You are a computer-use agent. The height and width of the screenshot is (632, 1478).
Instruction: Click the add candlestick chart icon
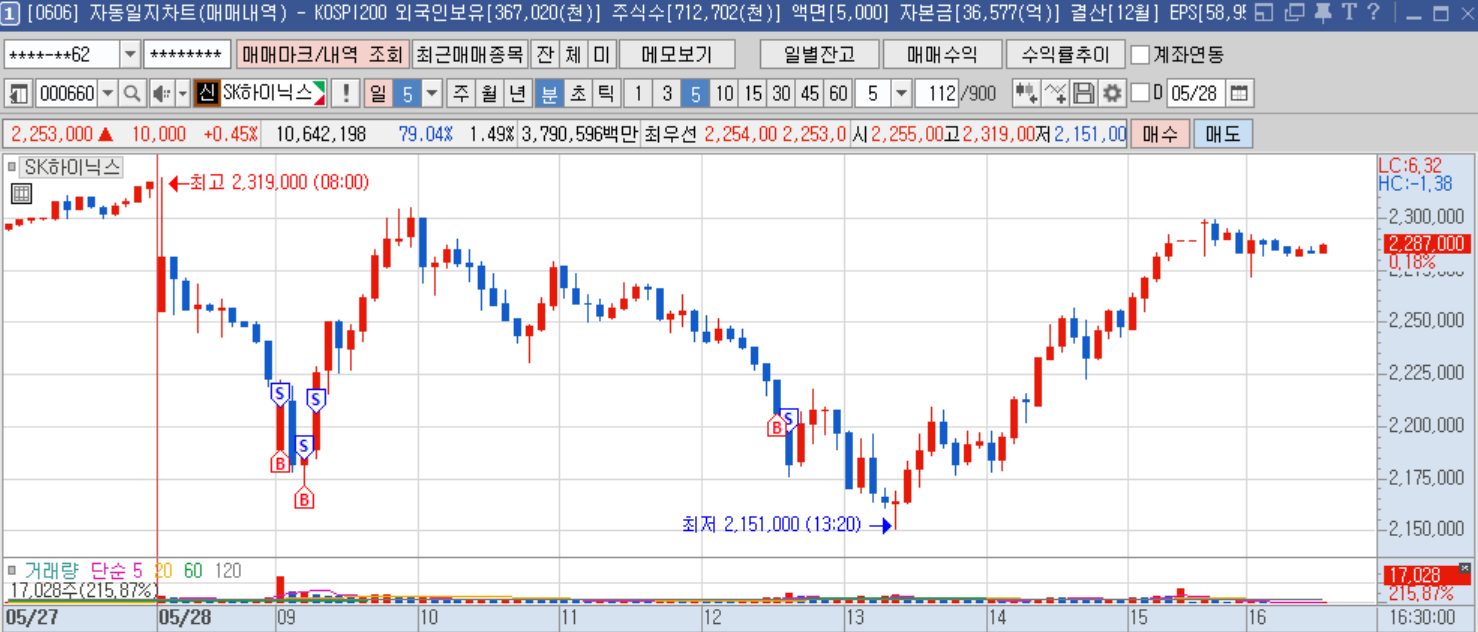1026,94
